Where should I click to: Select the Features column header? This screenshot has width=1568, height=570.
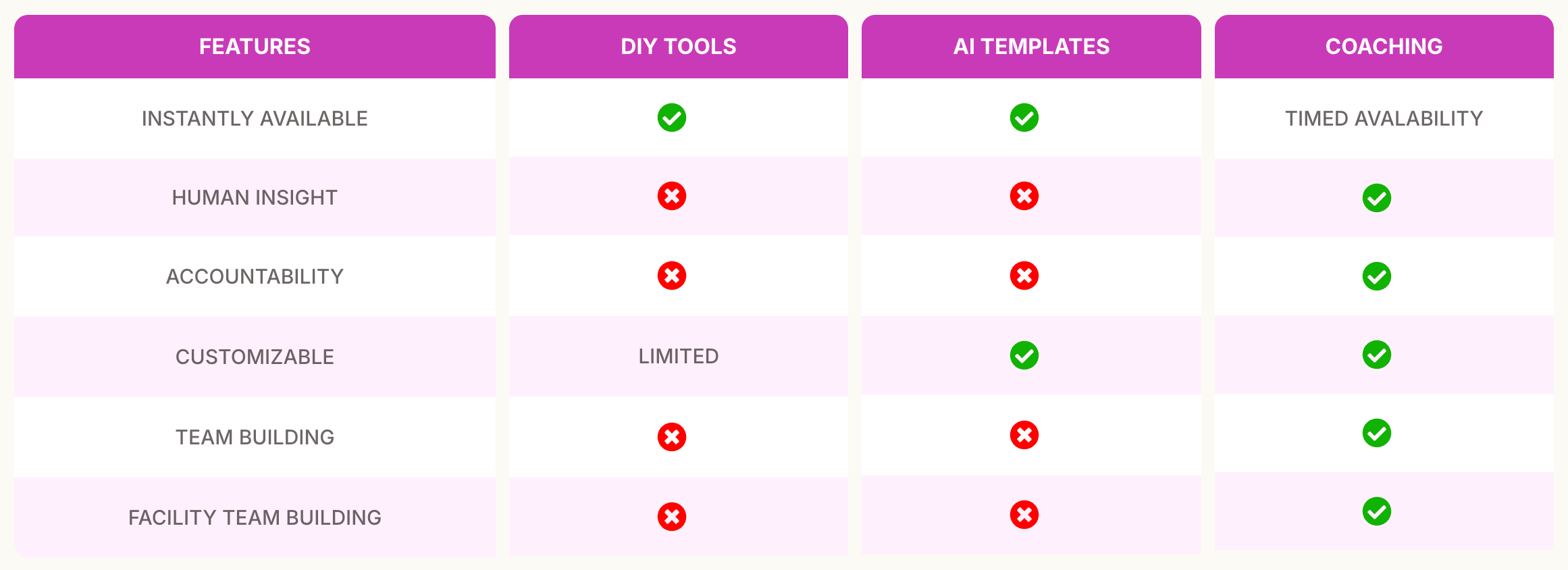coord(255,47)
